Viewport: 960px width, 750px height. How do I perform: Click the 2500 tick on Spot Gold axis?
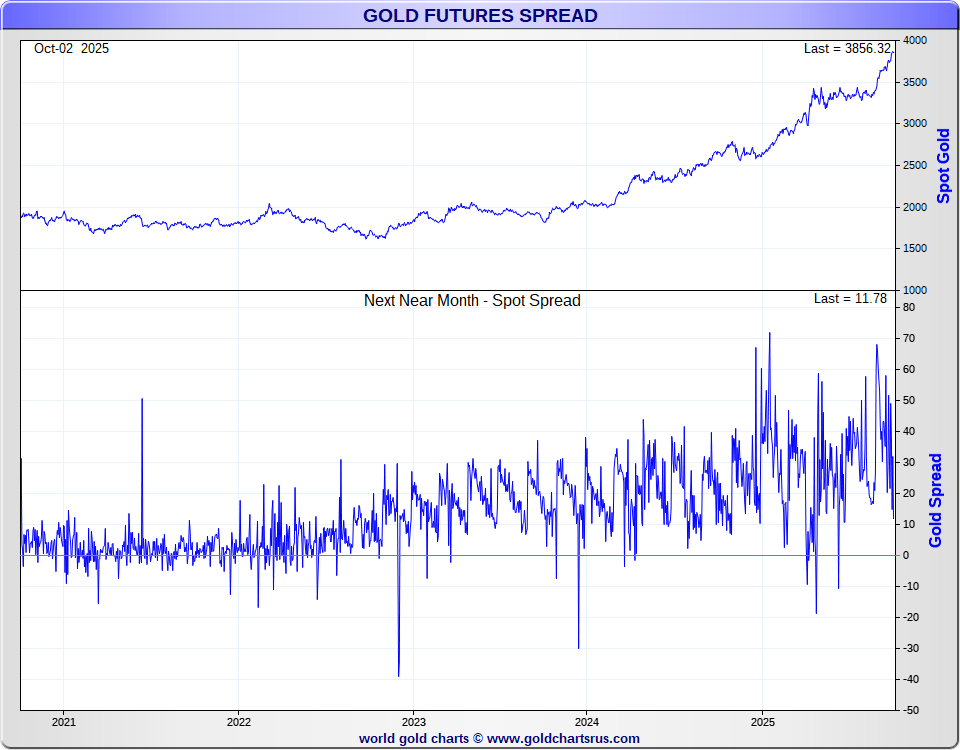pyautogui.click(x=915, y=165)
